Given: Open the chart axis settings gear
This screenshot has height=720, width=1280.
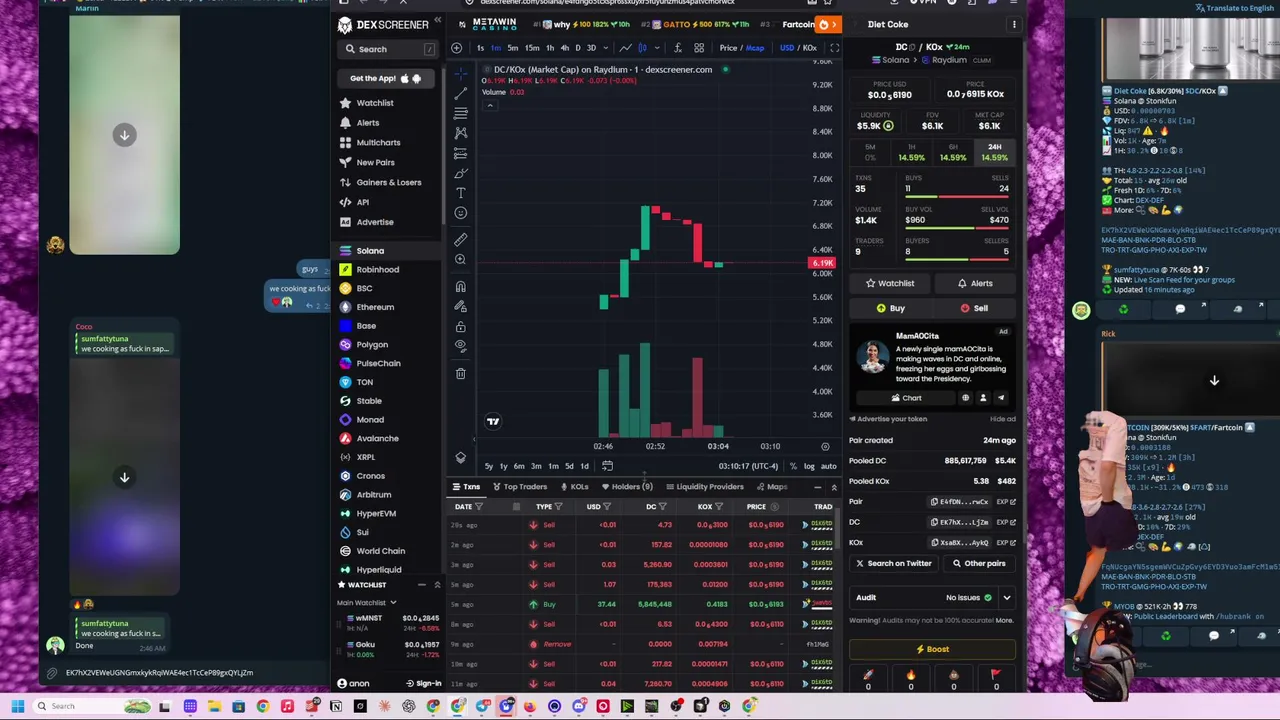Looking at the screenshot, I should coord(825,447).
